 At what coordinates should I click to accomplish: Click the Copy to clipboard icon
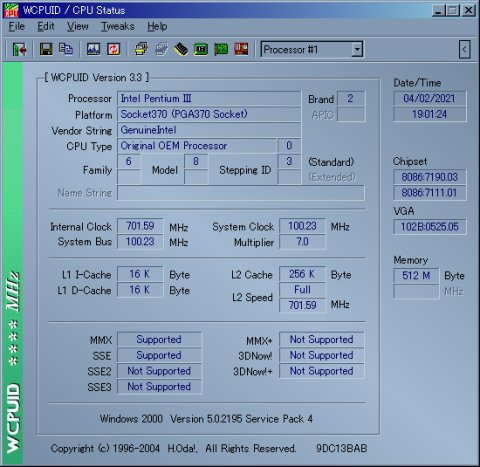[66, 49]
